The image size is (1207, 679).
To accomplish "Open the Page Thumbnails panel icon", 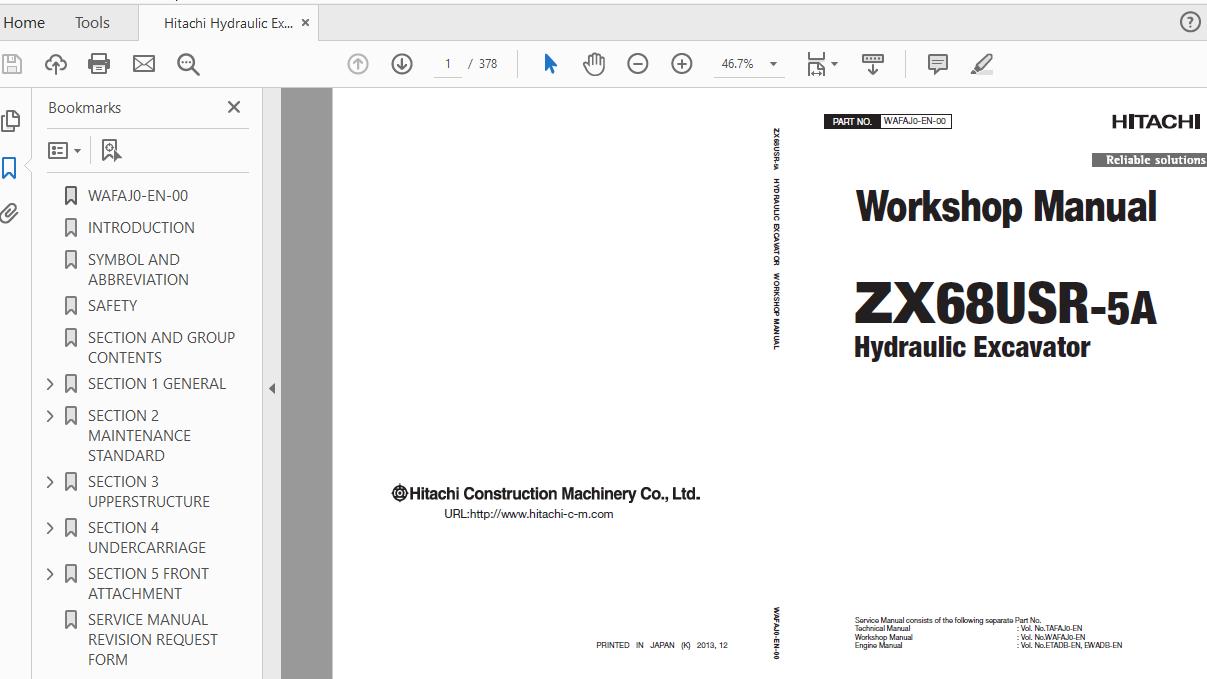I will (11, 121).
